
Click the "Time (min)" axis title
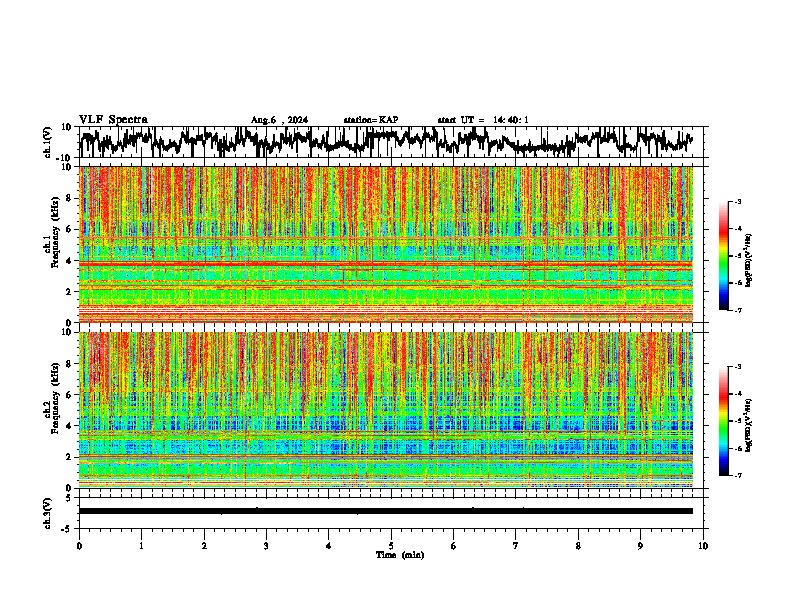click(x=400, y=555)
